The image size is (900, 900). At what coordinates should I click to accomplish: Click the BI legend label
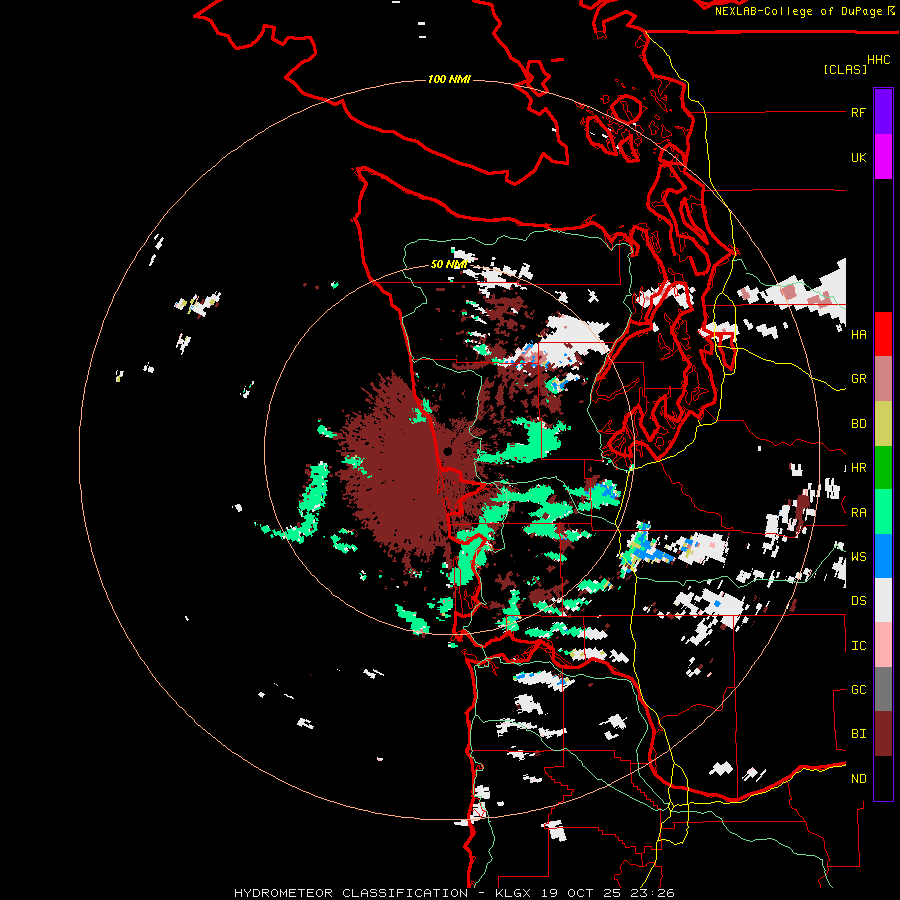[x=858, y=734]
